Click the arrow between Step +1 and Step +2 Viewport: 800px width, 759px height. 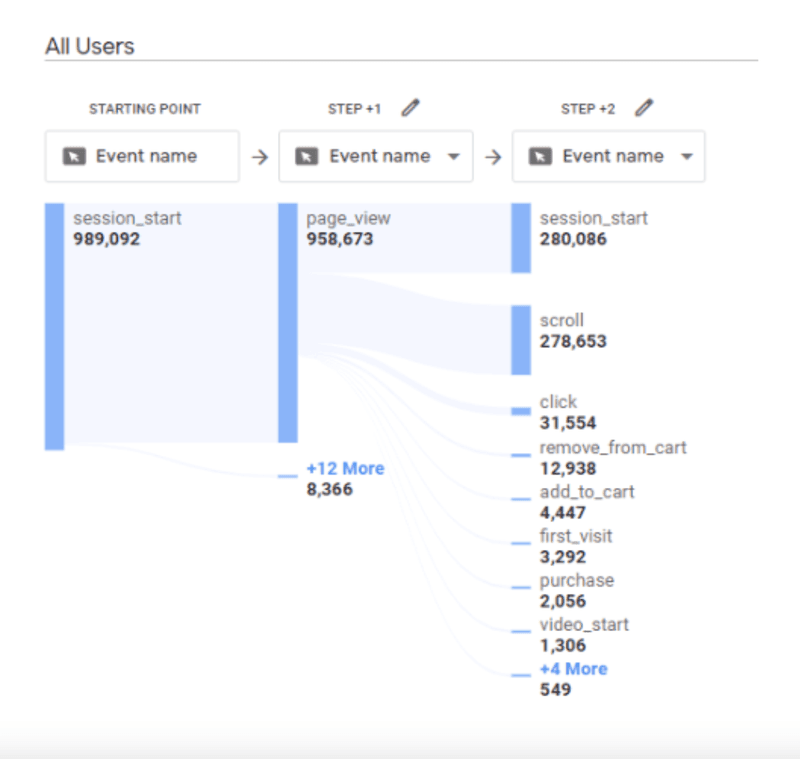click(x=492, y=156)
